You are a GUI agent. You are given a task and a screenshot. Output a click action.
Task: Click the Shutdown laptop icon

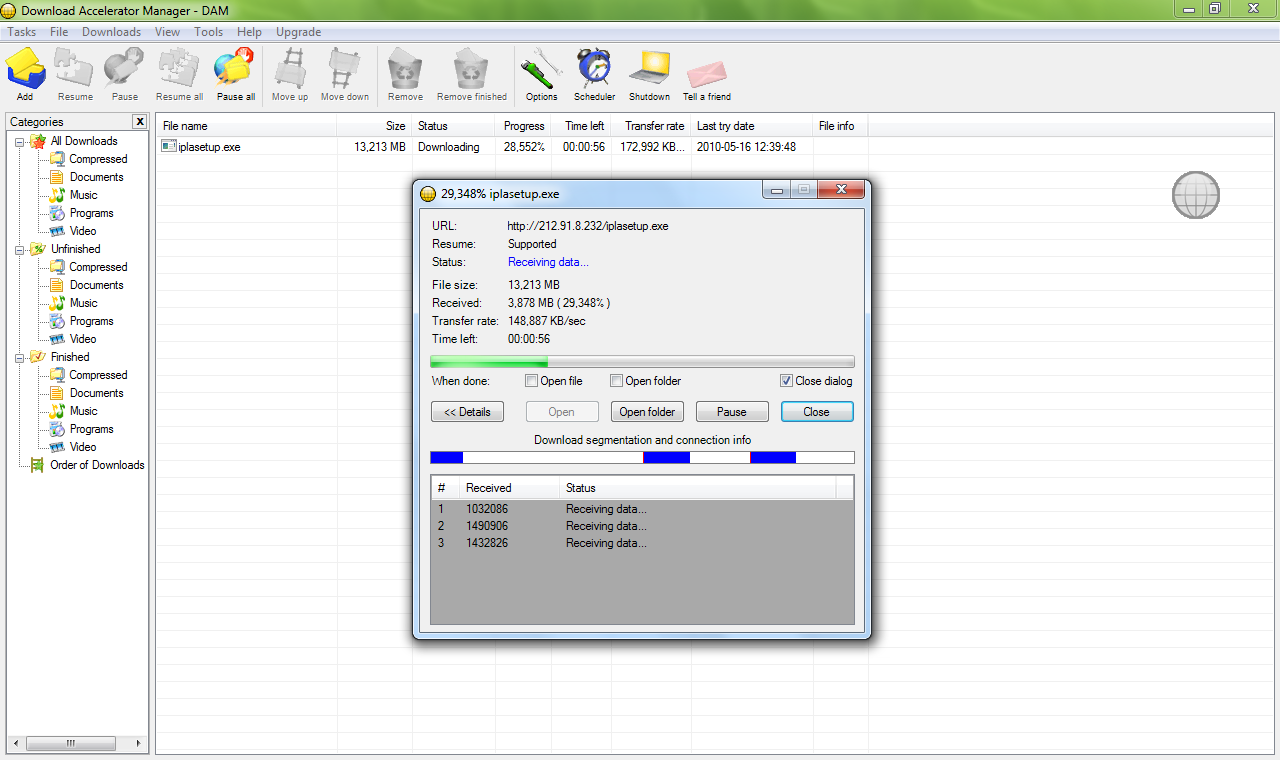(649, 69)
